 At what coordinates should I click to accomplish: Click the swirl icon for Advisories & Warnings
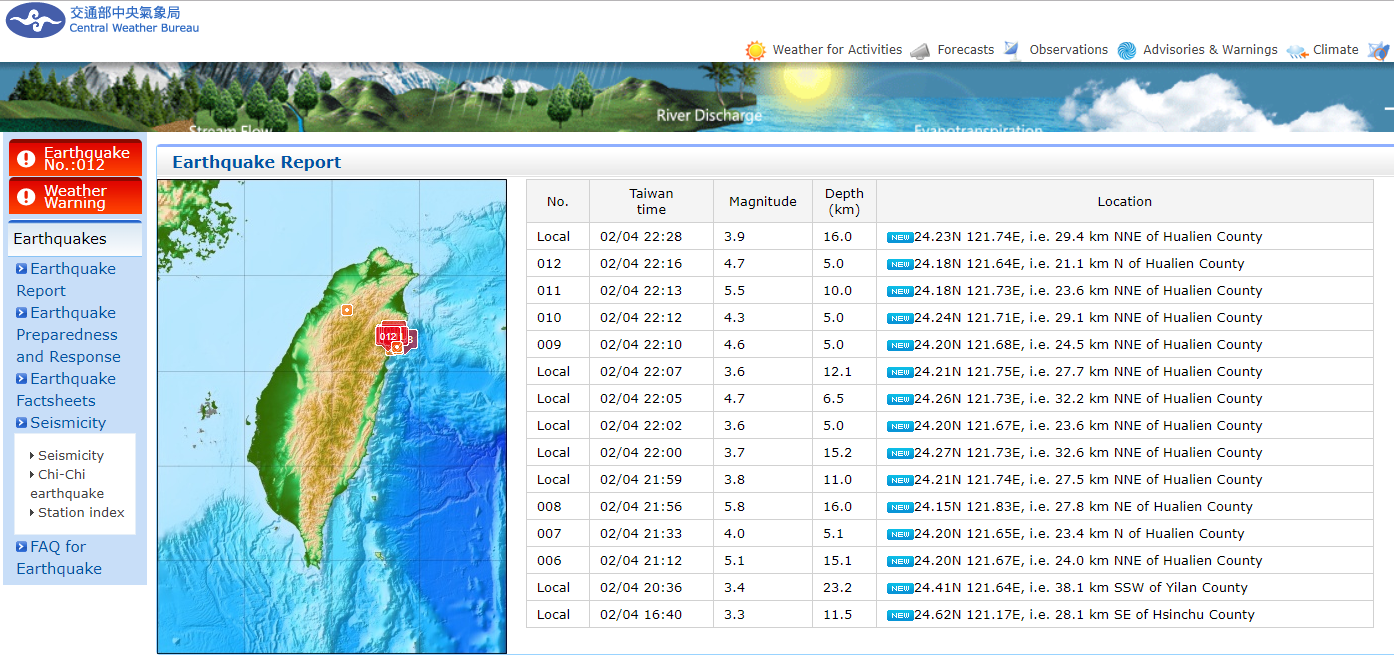coord(1126,50)
